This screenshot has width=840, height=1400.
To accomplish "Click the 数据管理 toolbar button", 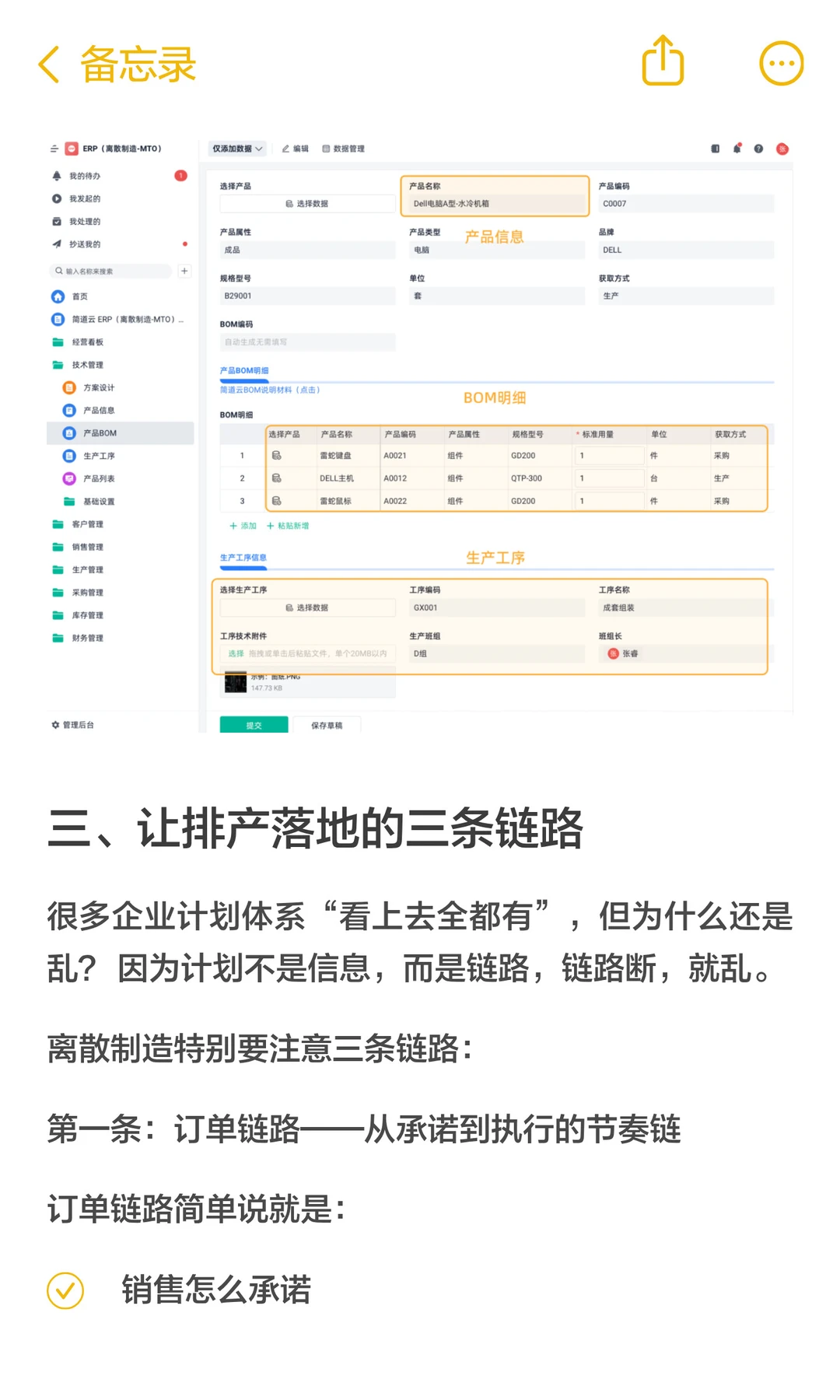I will pos(343,149).
